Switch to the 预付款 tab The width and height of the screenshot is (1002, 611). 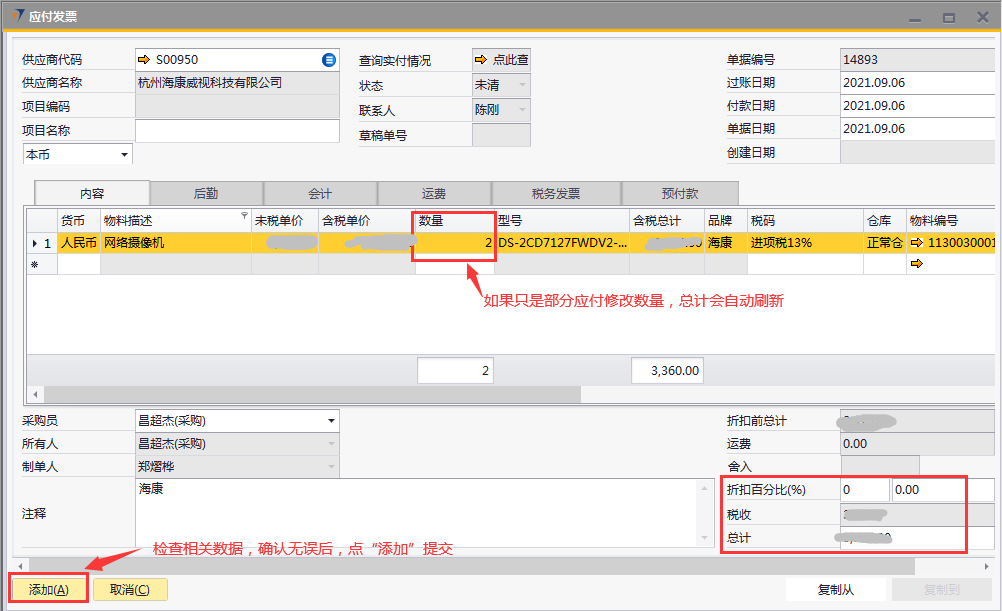click(680, 194)
